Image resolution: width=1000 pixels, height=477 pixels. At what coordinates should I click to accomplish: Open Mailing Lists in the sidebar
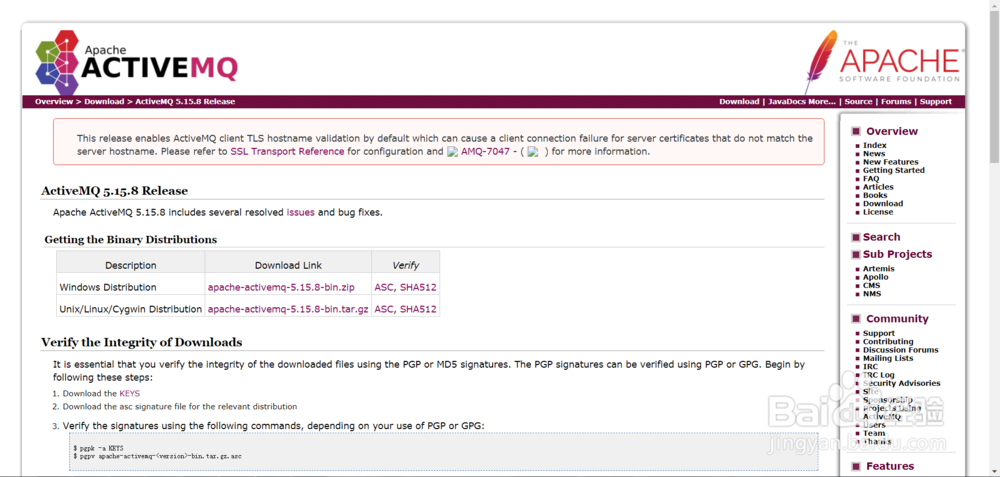pos(887,358)
